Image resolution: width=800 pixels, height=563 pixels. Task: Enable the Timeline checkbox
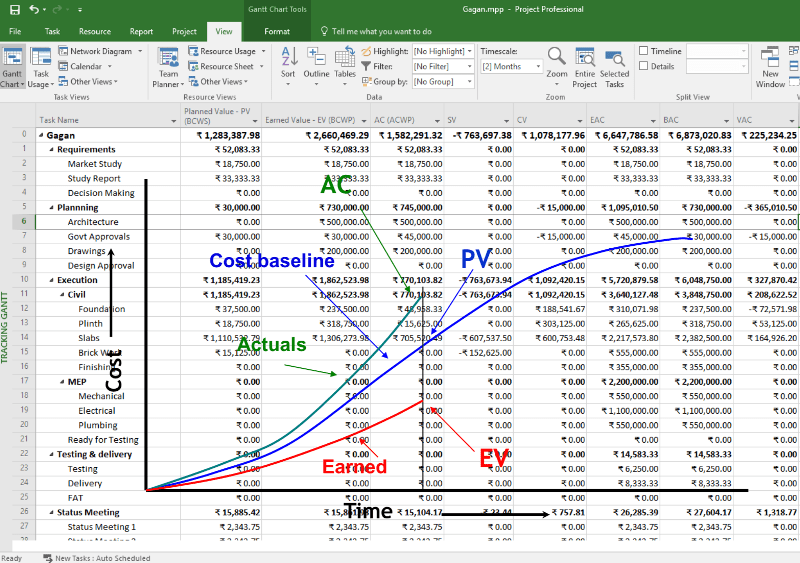click(644, 51)
